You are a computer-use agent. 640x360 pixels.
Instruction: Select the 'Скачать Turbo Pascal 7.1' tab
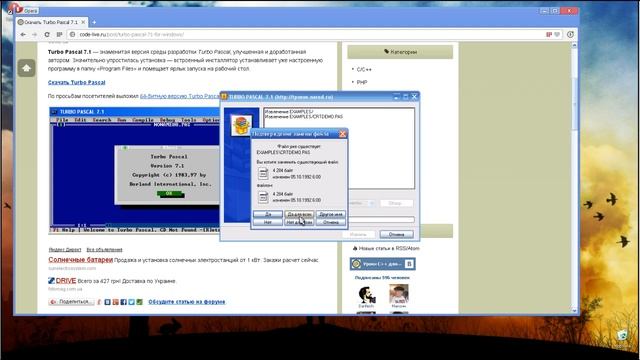coord(50,22)
